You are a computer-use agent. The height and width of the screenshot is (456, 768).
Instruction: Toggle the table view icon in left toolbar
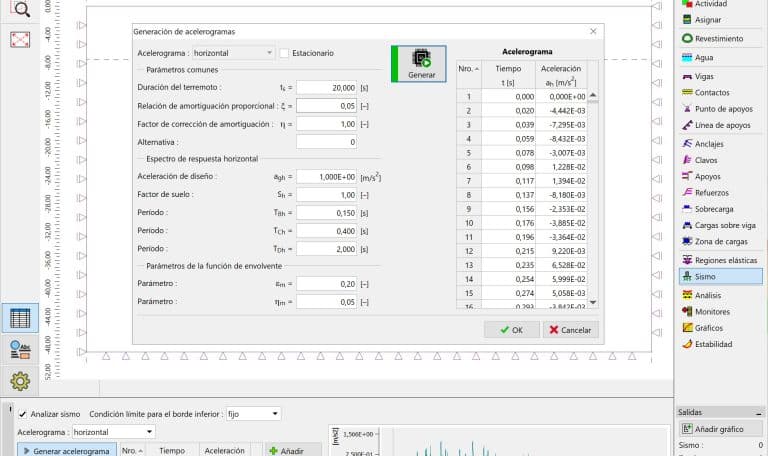[20, 318]
